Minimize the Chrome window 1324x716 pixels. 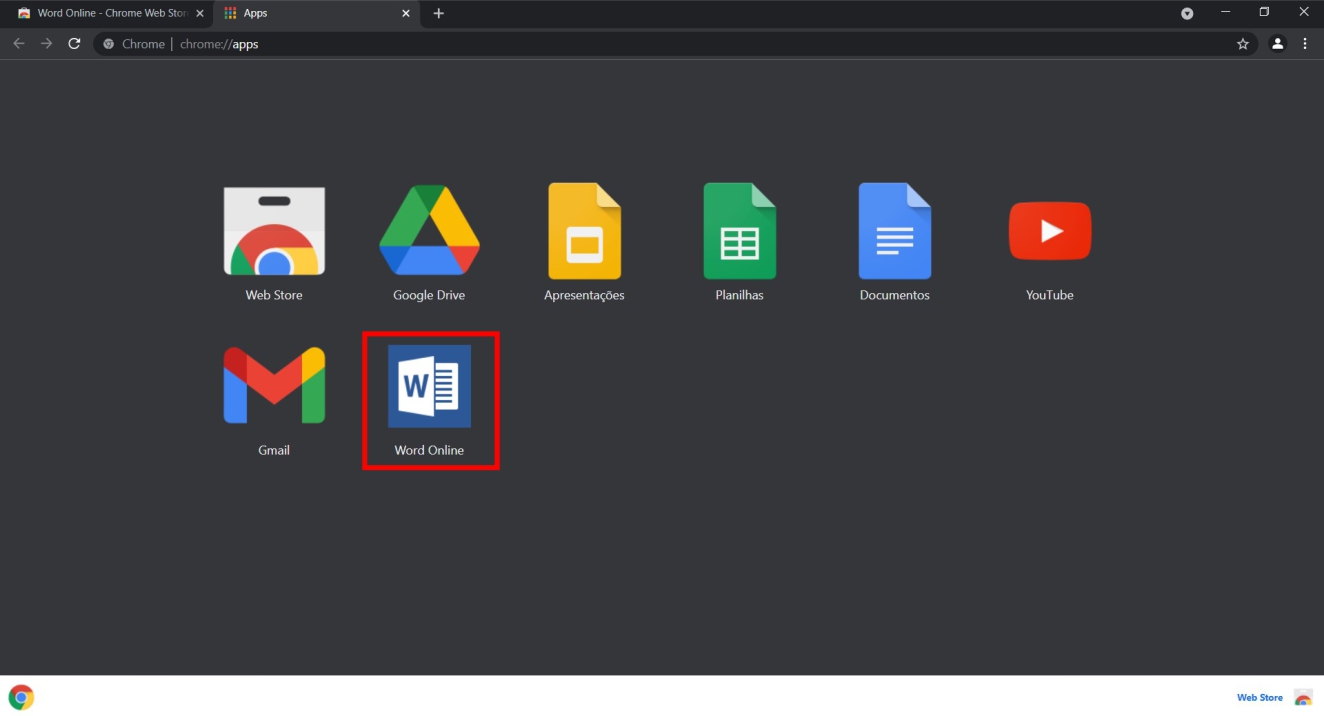coord(1226,12)
